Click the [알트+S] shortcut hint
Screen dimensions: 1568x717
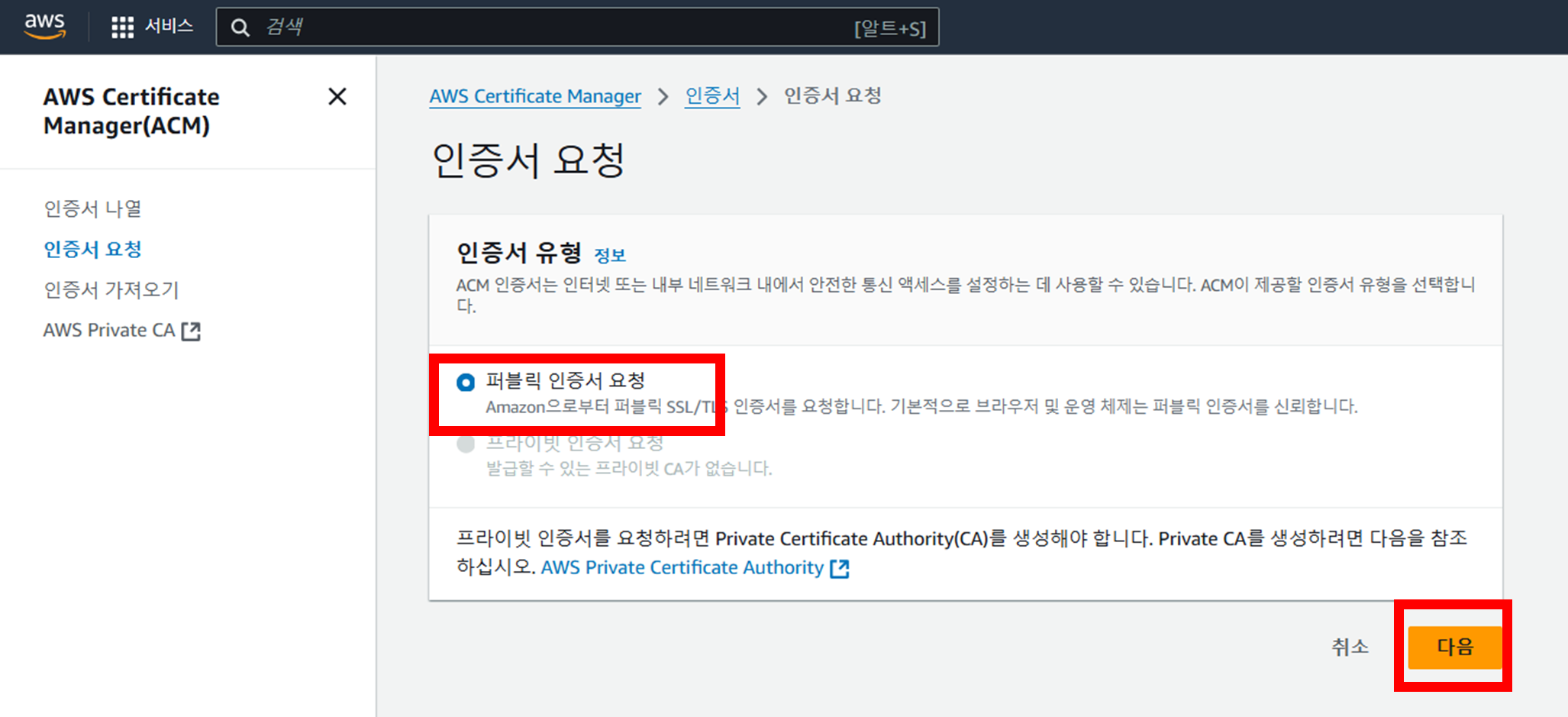(890, 28)
